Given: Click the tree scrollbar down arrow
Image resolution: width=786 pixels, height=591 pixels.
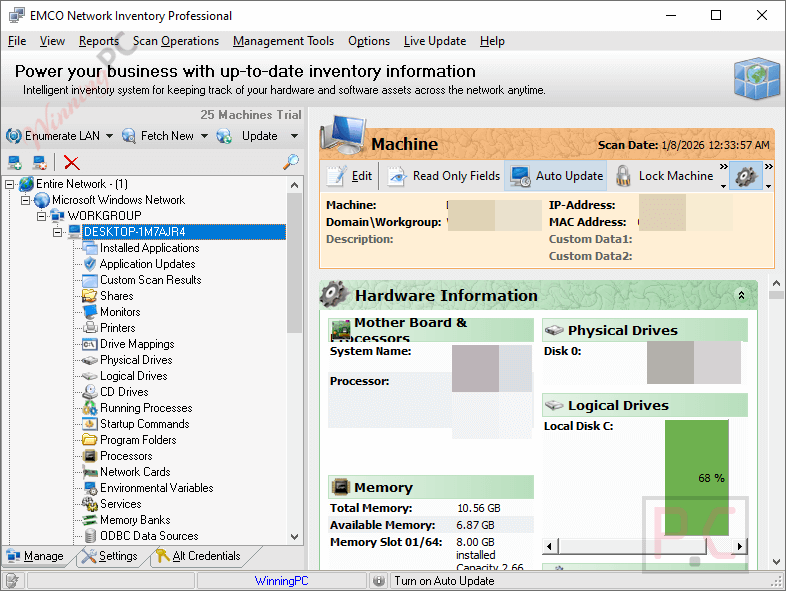Looking at the screenshot, I should [x=295, y=536].
